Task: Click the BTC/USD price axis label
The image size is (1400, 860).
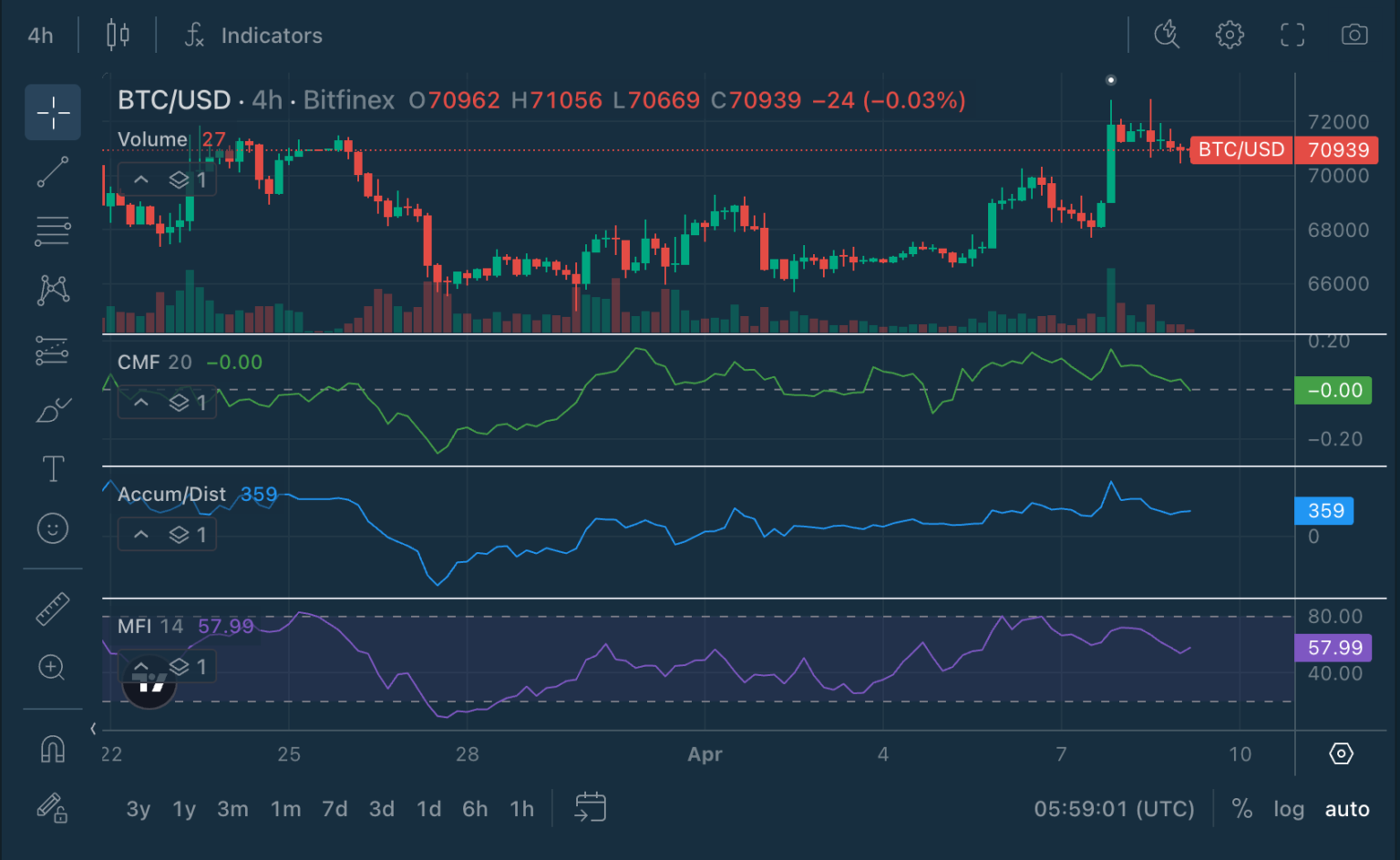Action: click(x=1241, y=149)
